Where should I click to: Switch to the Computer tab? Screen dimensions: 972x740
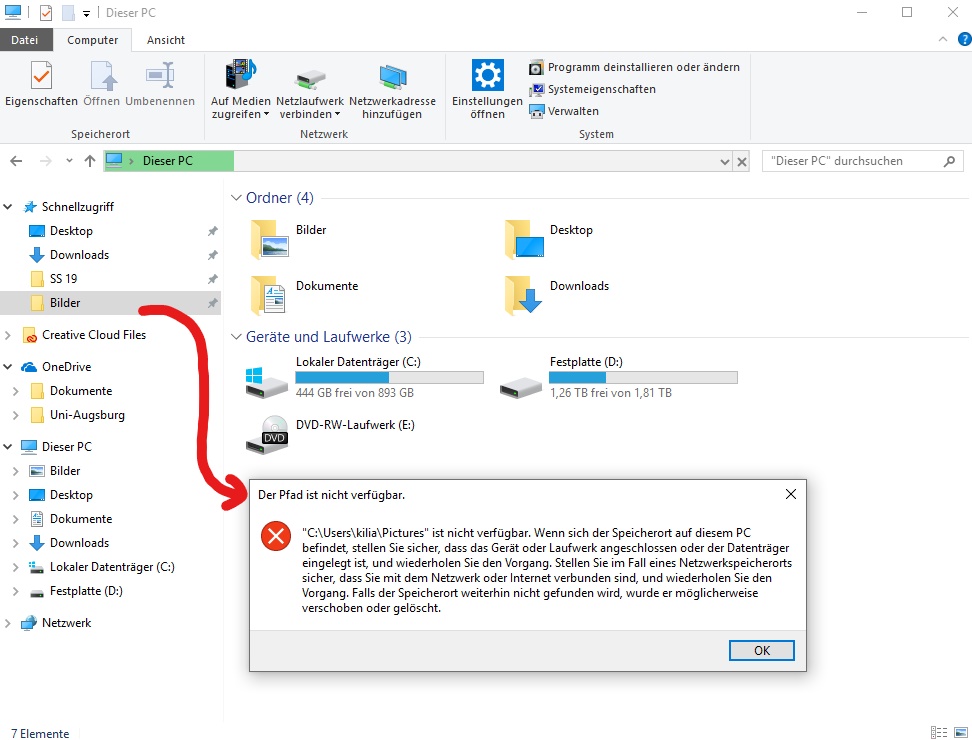tap(92, 40)
